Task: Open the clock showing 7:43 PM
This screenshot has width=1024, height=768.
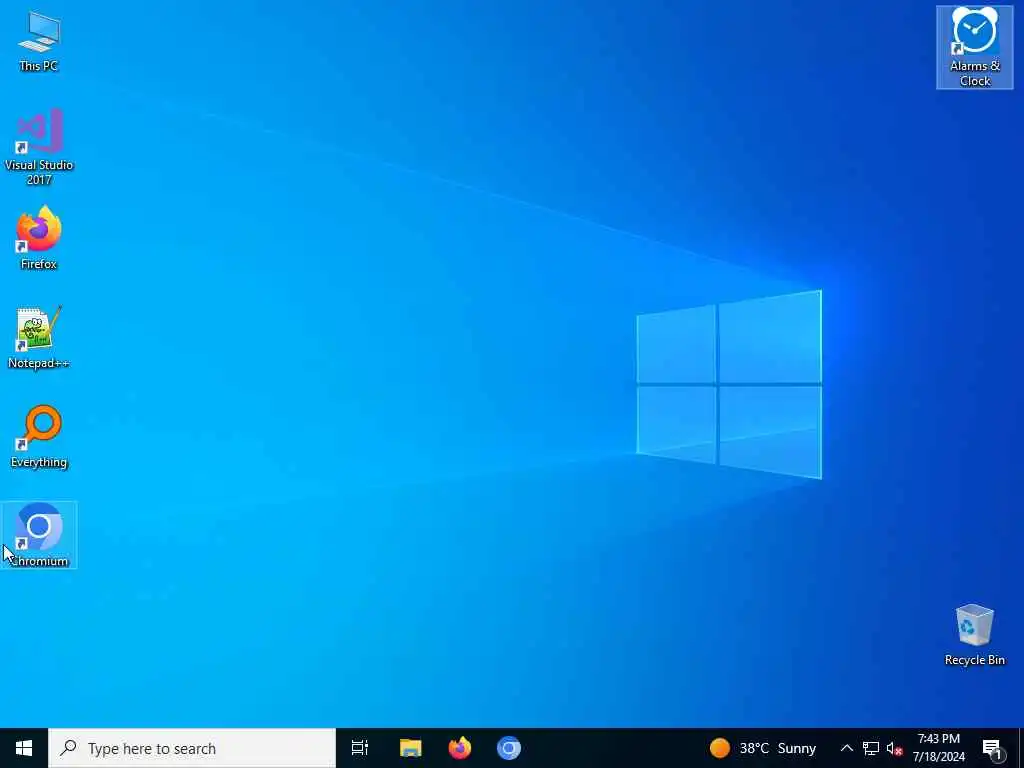Action: pos(939,748)
